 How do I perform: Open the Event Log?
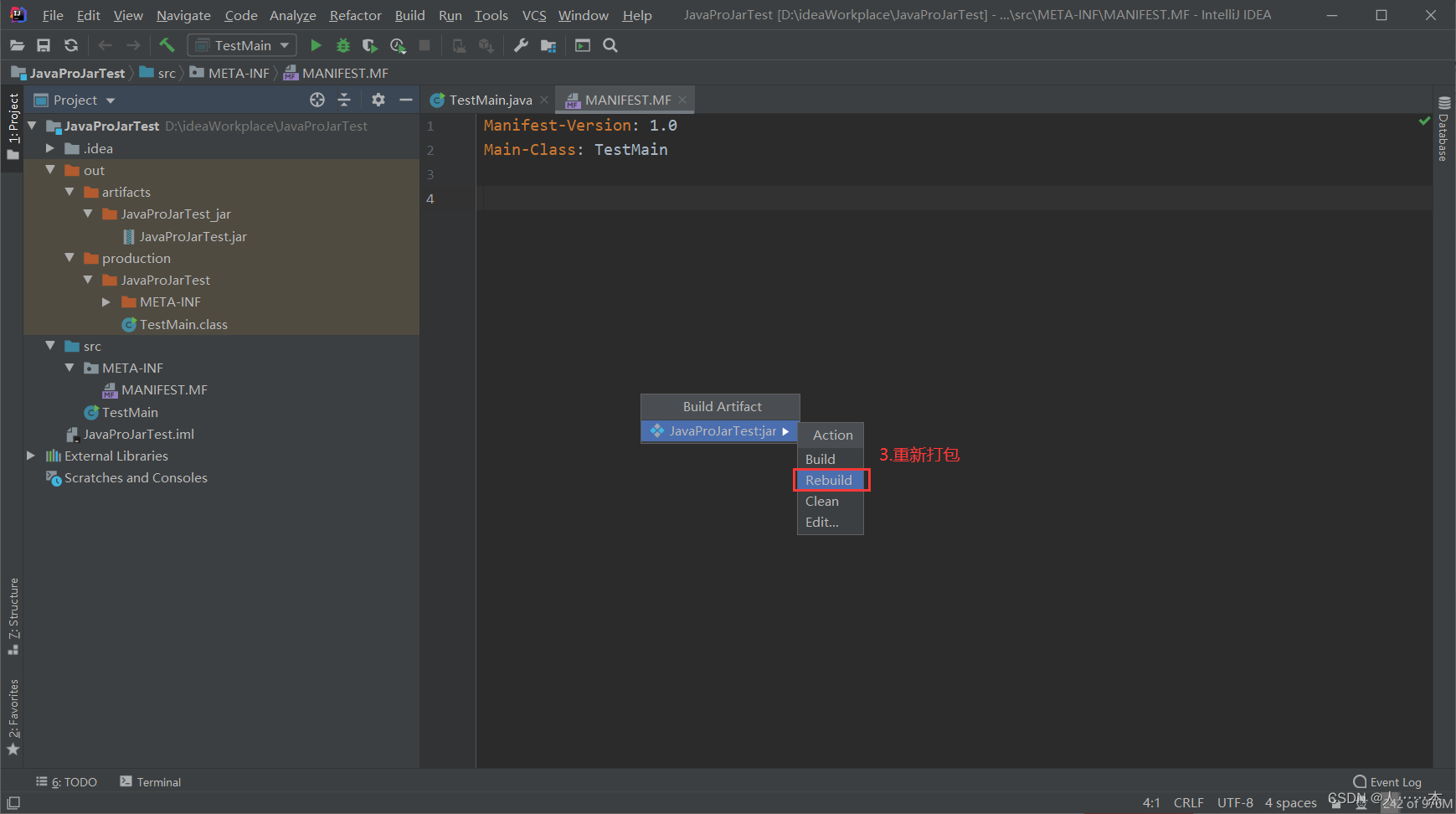1387,782
